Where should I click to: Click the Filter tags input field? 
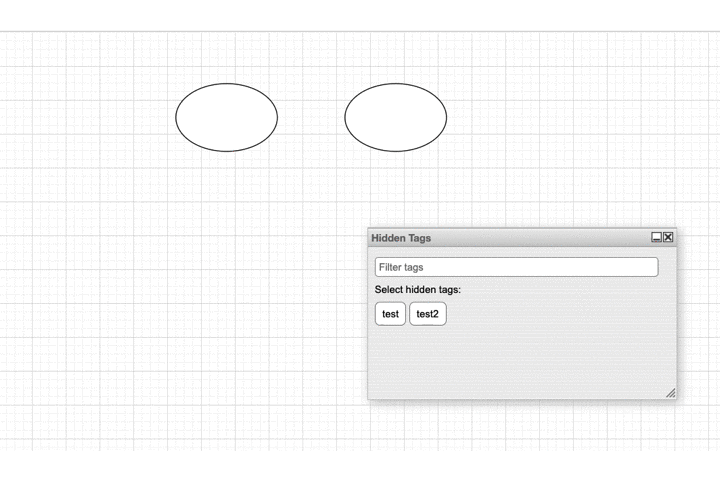coord(517,267)
